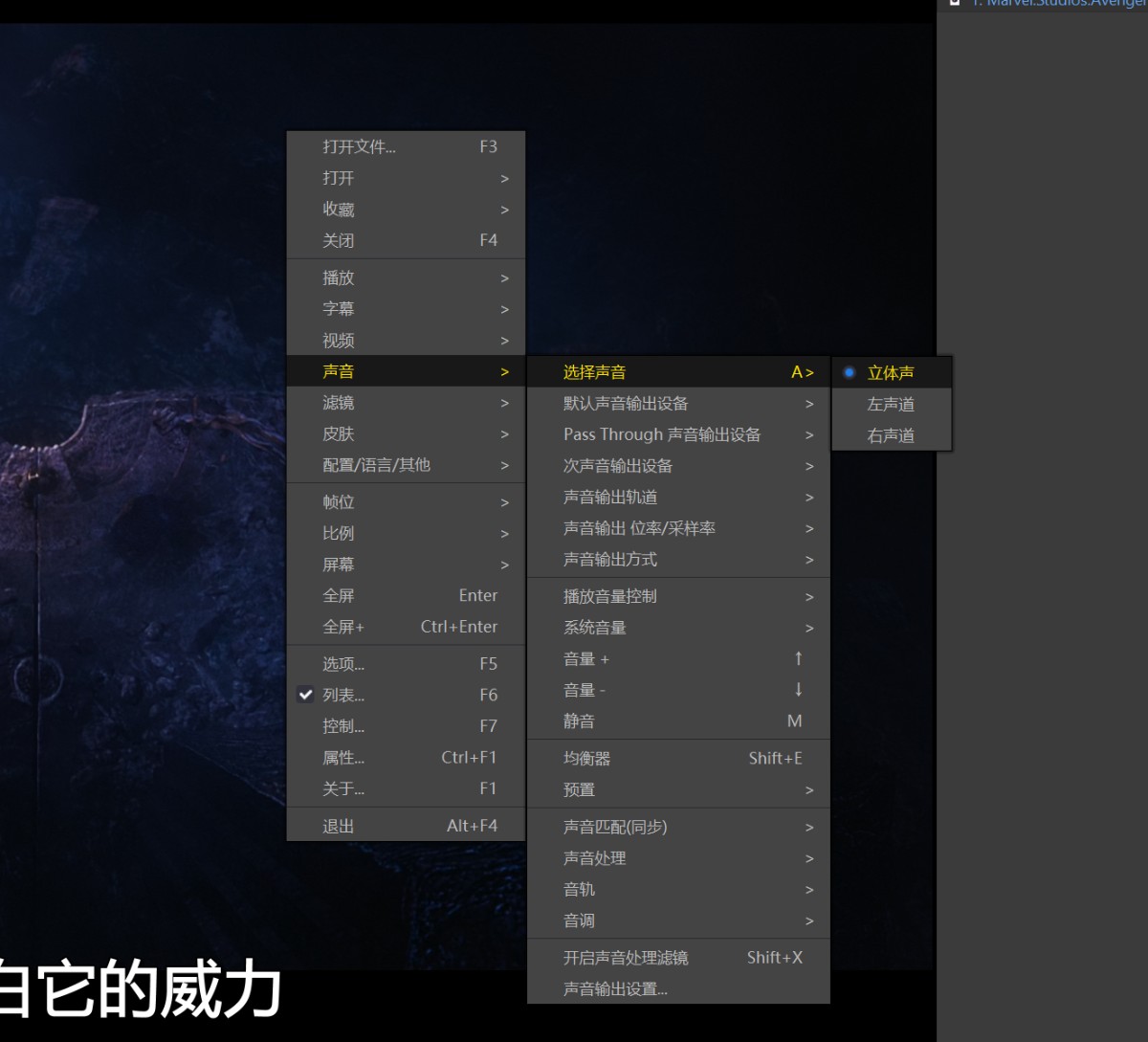Select 立体声 stereo radio option
The image size is (1148, 1042).
point(892,372)
